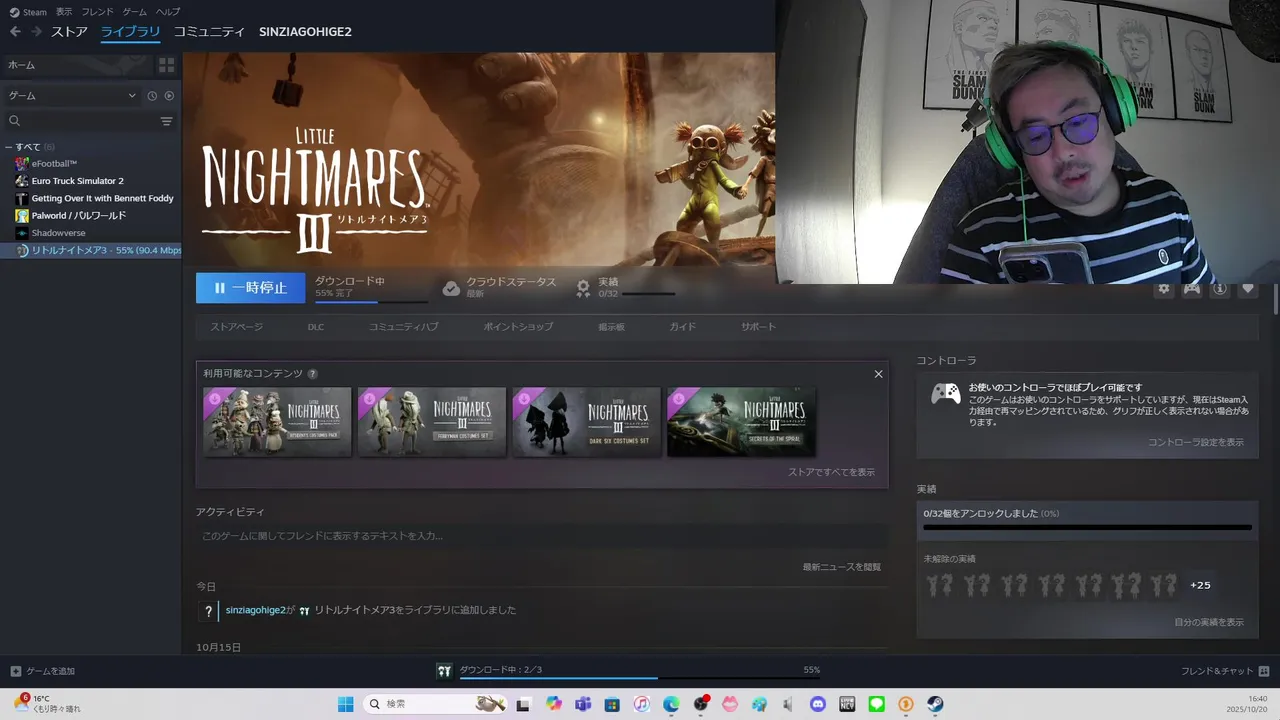Open コミュニティハブ link
The image size is (1280, 720).
coord(403,327)
